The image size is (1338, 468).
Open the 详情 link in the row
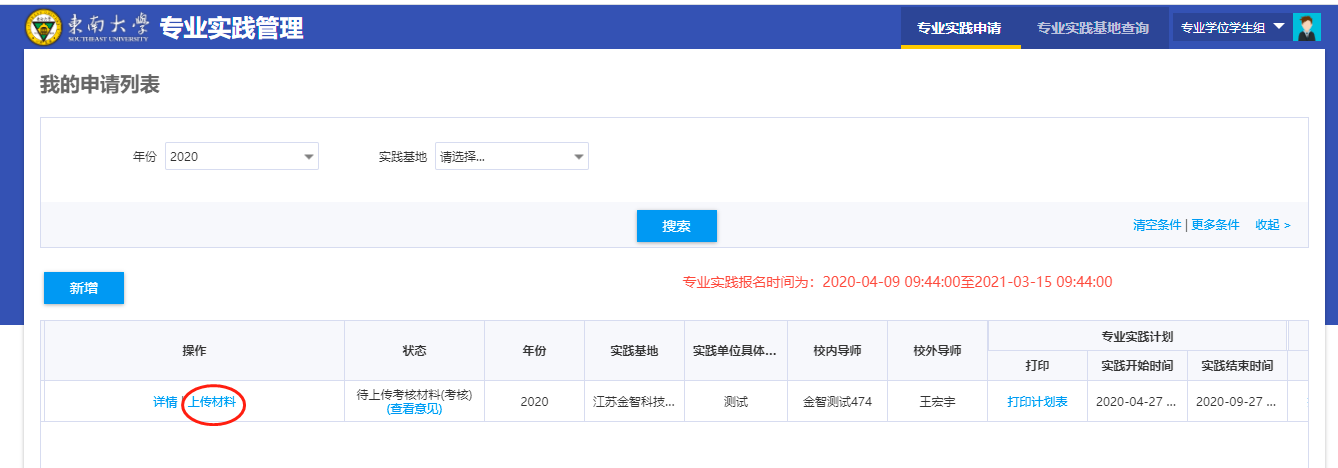(x=165, y=402)
